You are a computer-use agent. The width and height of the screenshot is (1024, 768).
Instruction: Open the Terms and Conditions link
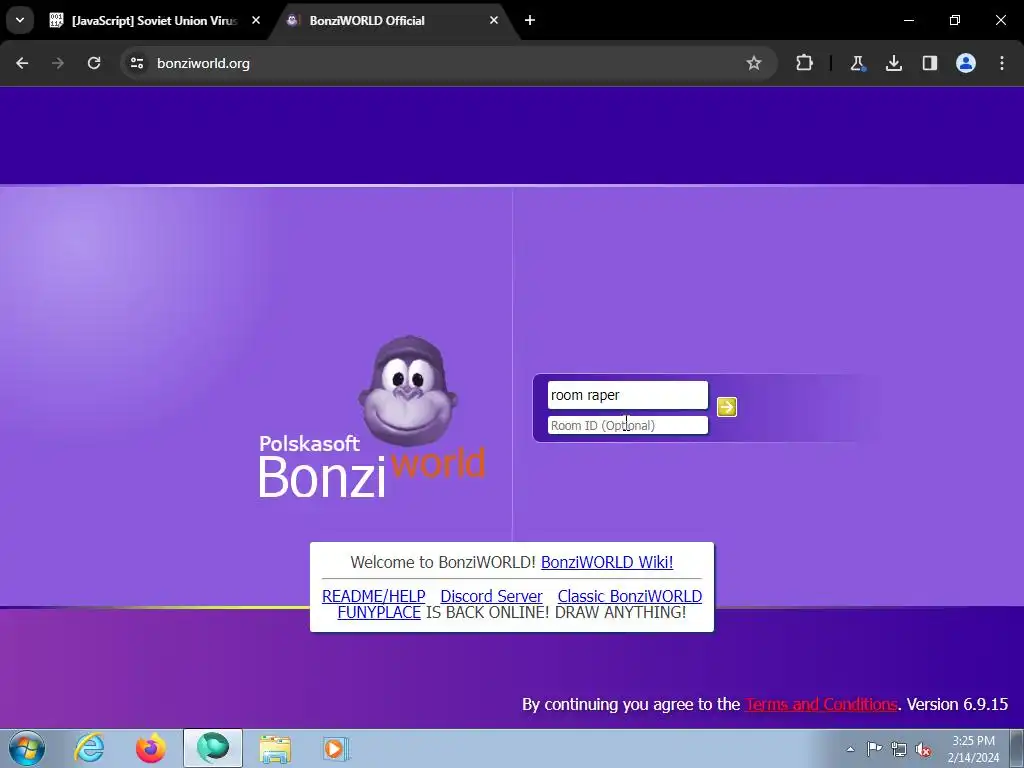(821, 704)
